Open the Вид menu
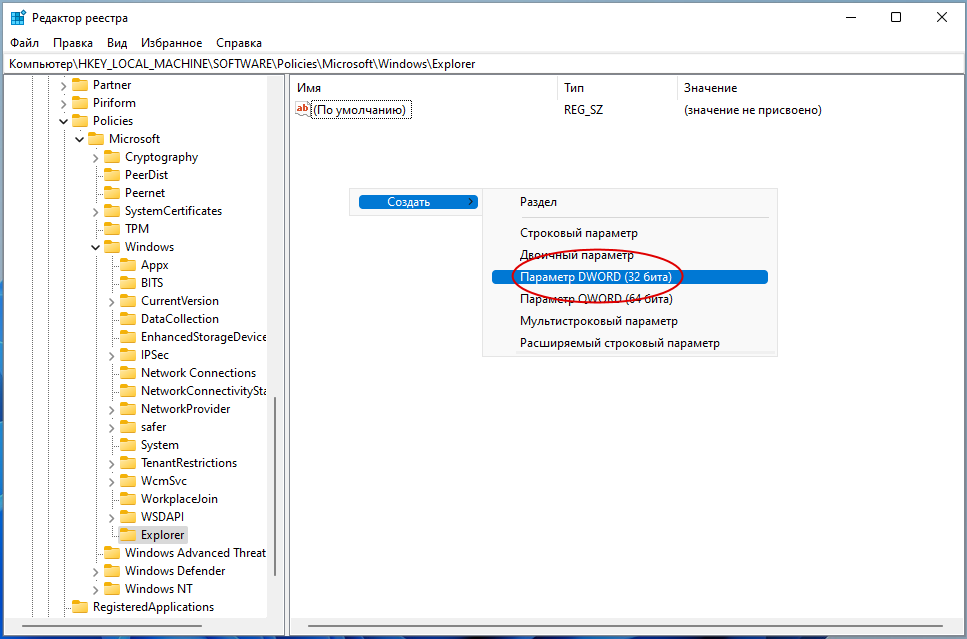 point(117,43)
